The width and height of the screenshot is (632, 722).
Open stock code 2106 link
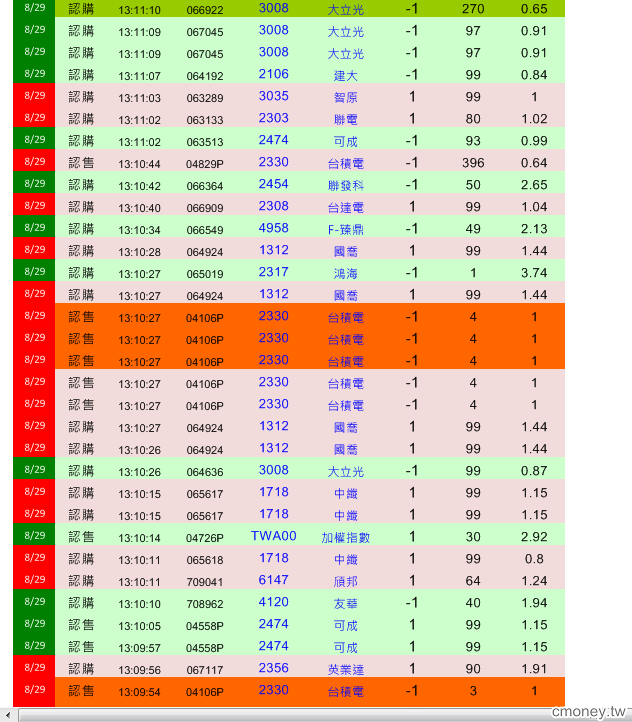273,74
